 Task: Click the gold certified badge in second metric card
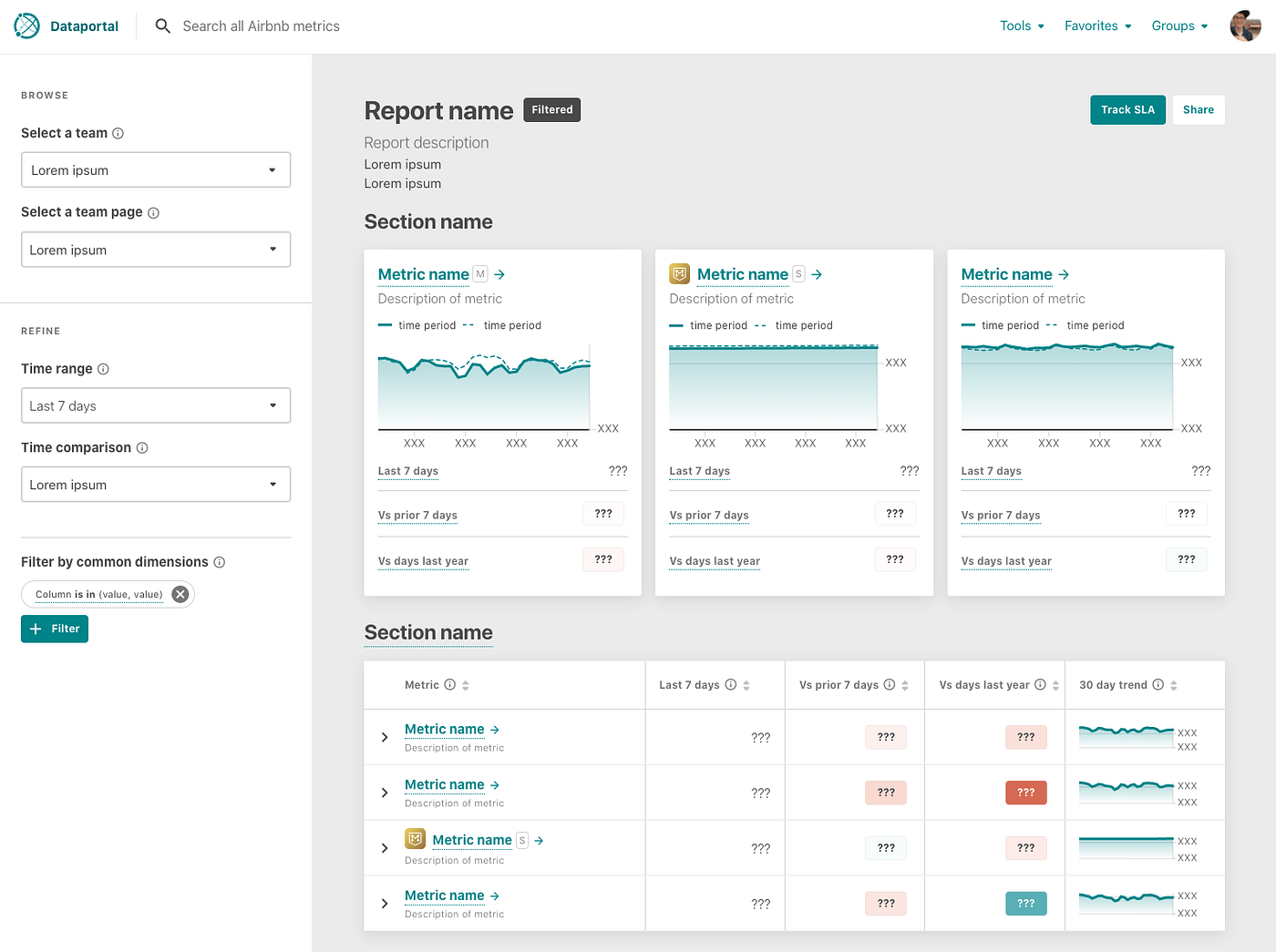pos(680,274)
